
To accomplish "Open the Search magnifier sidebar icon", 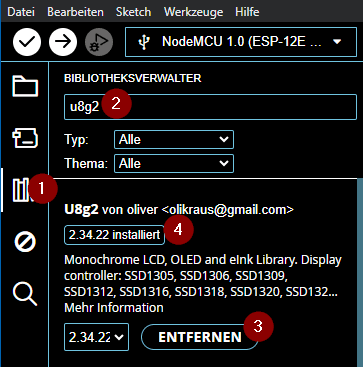I will tap(25, 294).
